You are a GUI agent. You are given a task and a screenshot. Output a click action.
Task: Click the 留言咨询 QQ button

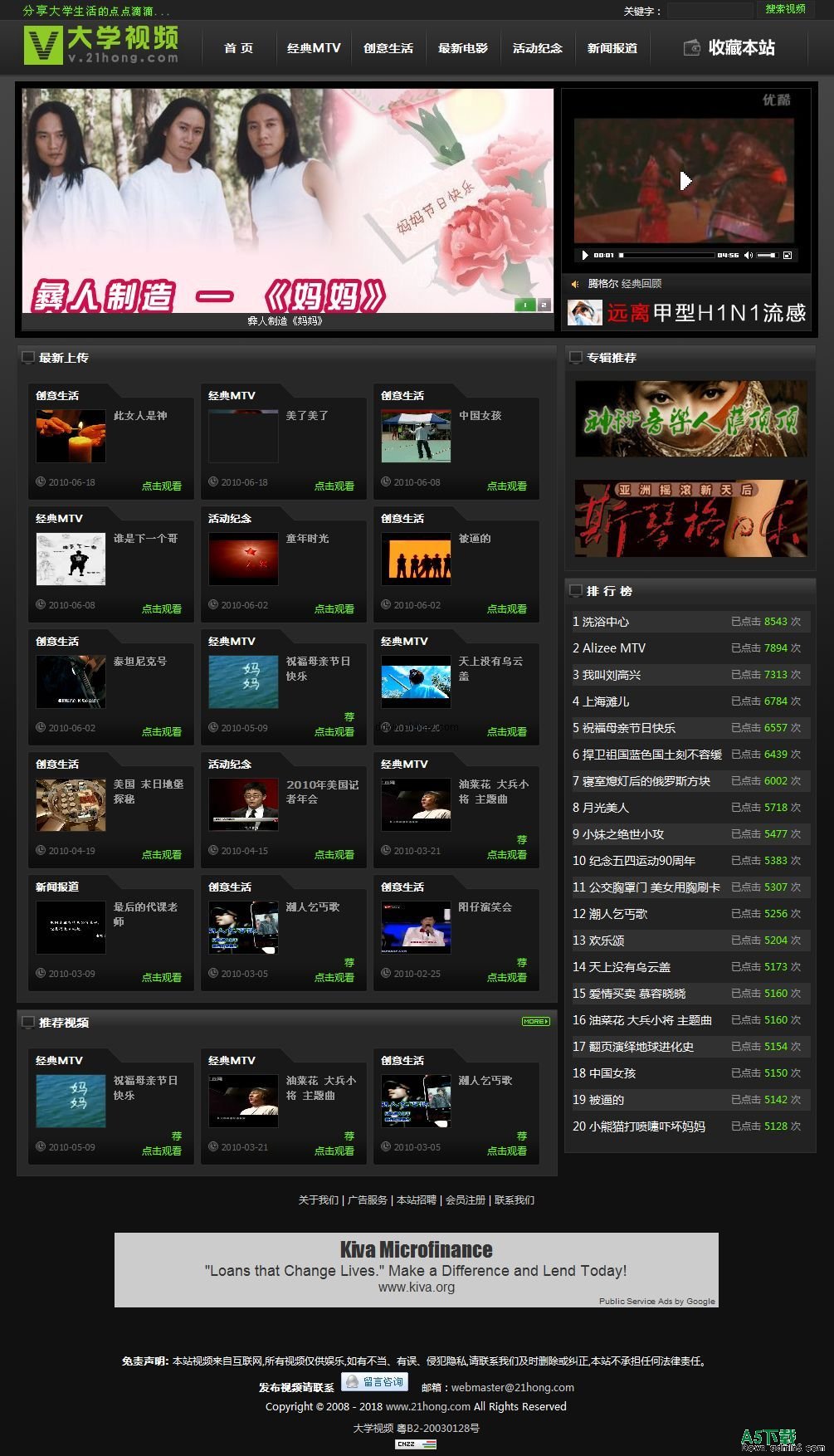[x=374, y=1382]
